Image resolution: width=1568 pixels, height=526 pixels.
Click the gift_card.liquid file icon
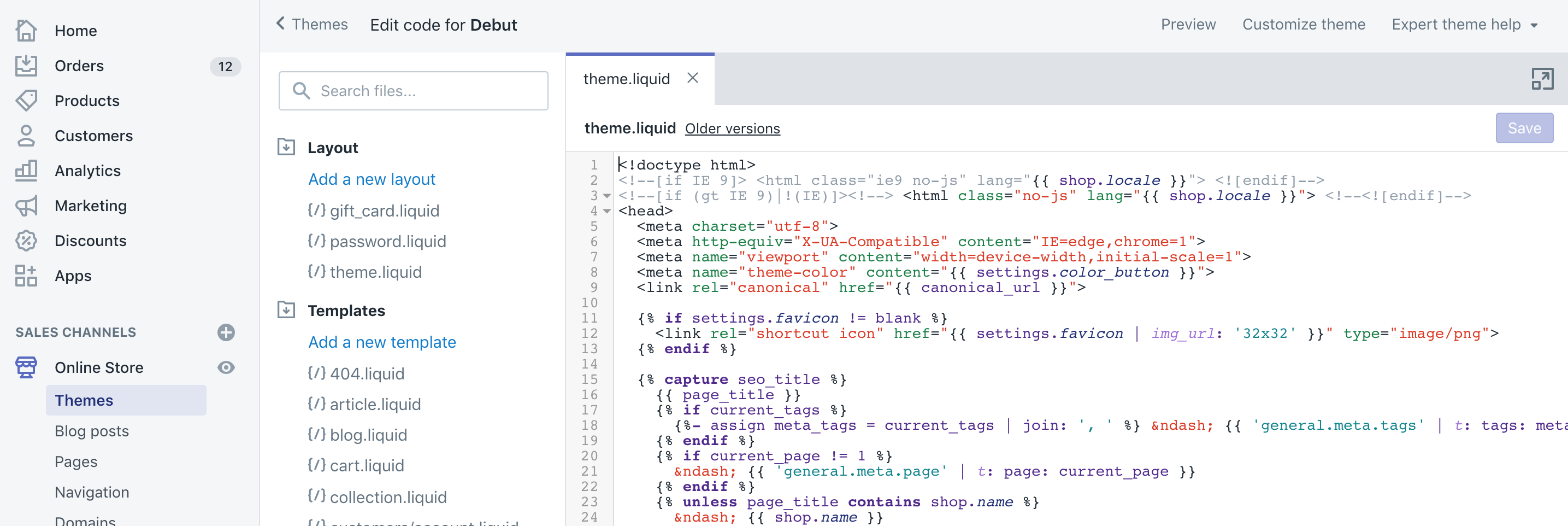(316, 211)
